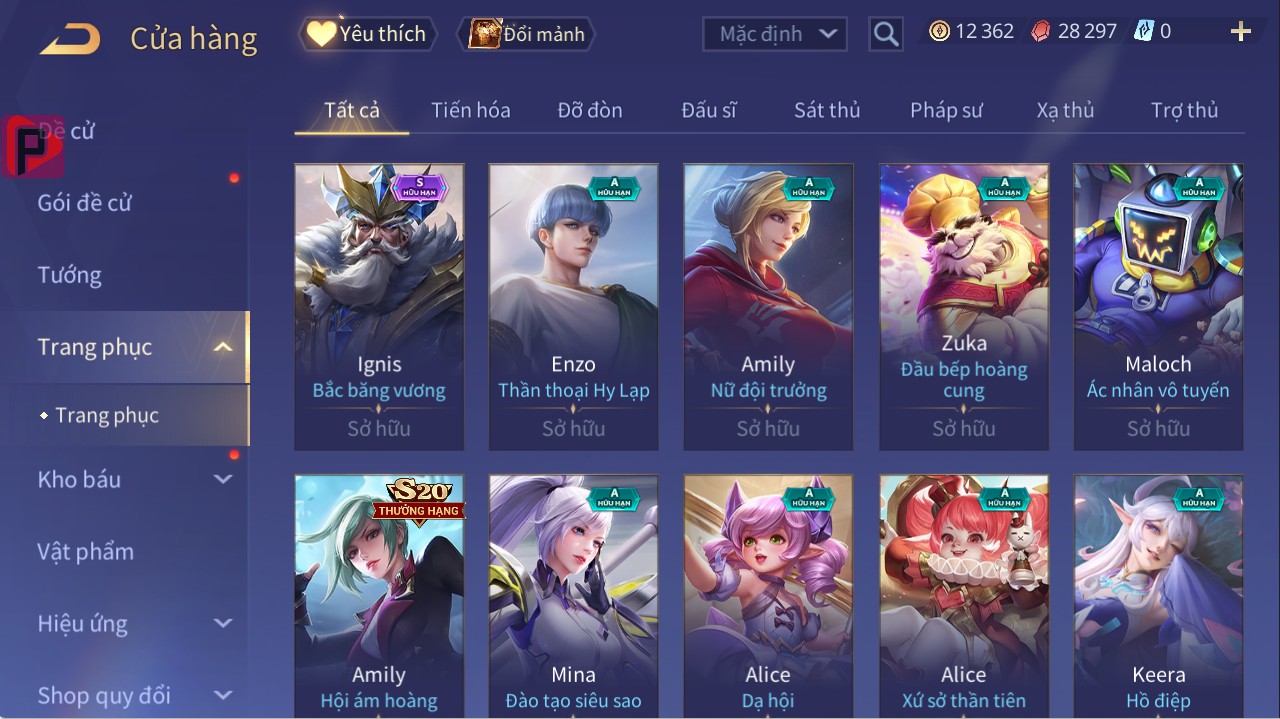Expand the Shop quy đổi section
Image resolution: width=1280 pixels, height=719 pixels.
223,695
